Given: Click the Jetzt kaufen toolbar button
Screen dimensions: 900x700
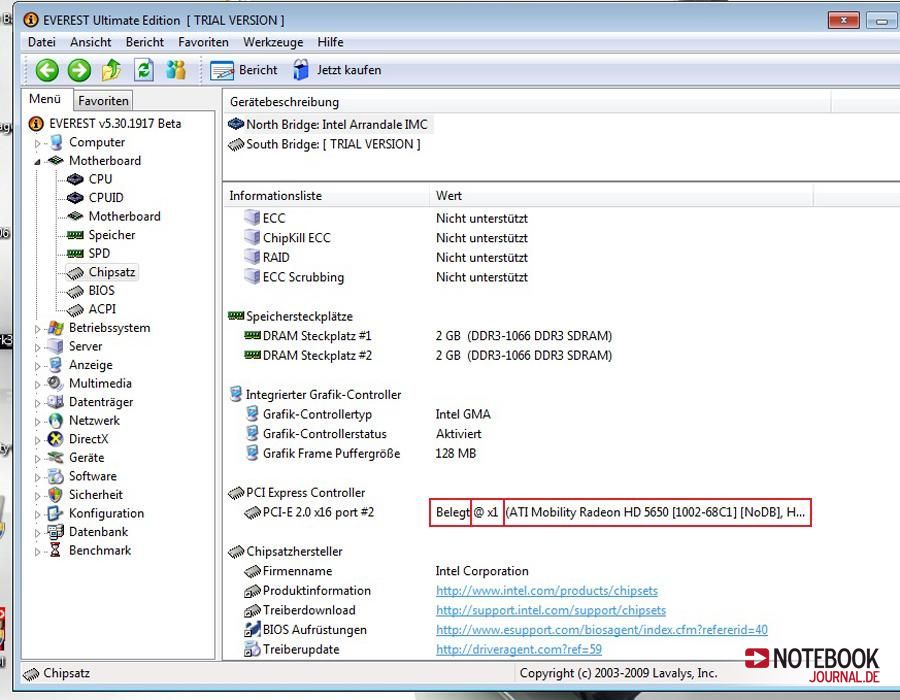Looking at the screenshot, I should tap(337, 70).
